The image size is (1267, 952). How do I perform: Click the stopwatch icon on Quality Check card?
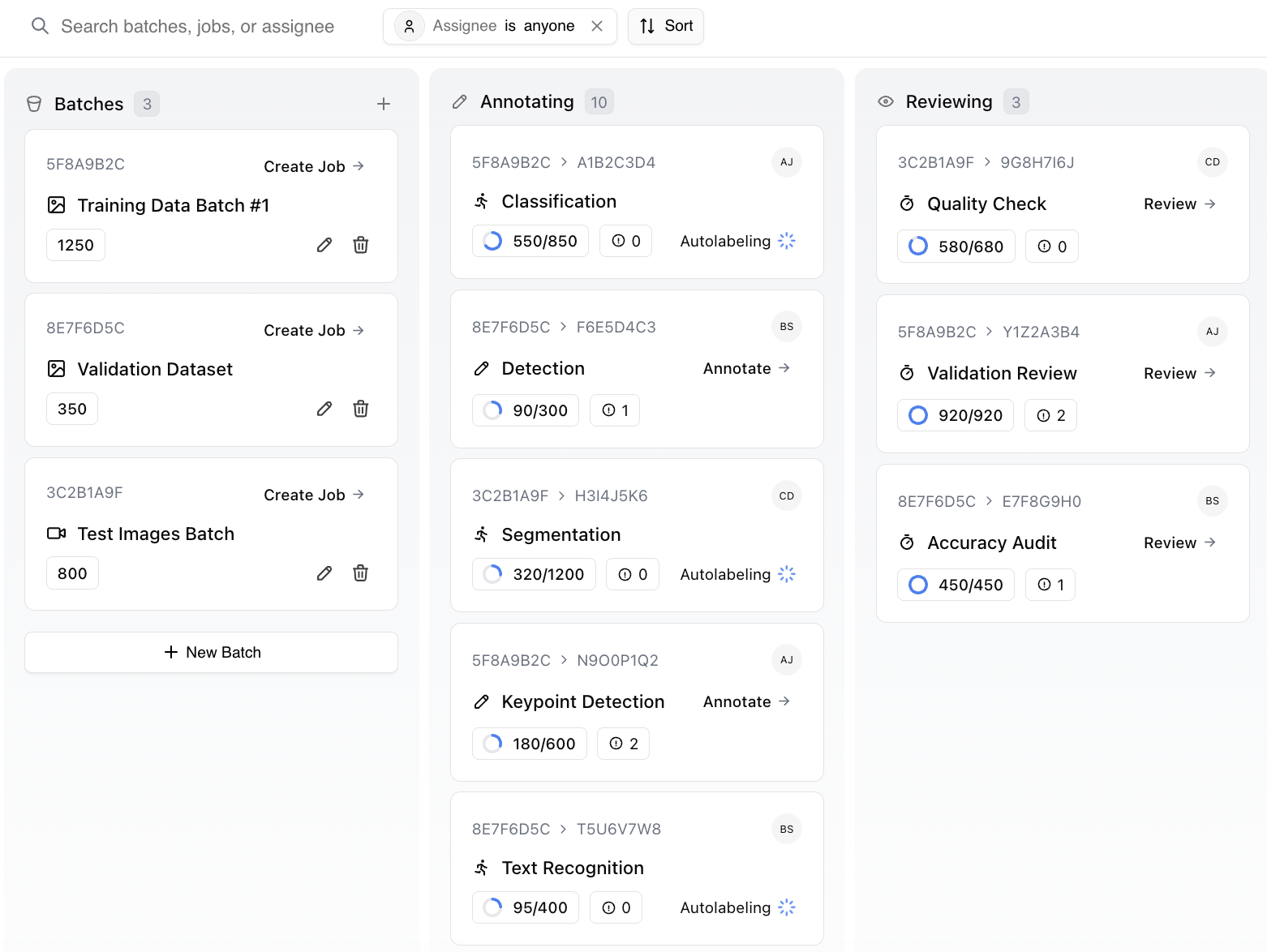[x=907, y=204]
